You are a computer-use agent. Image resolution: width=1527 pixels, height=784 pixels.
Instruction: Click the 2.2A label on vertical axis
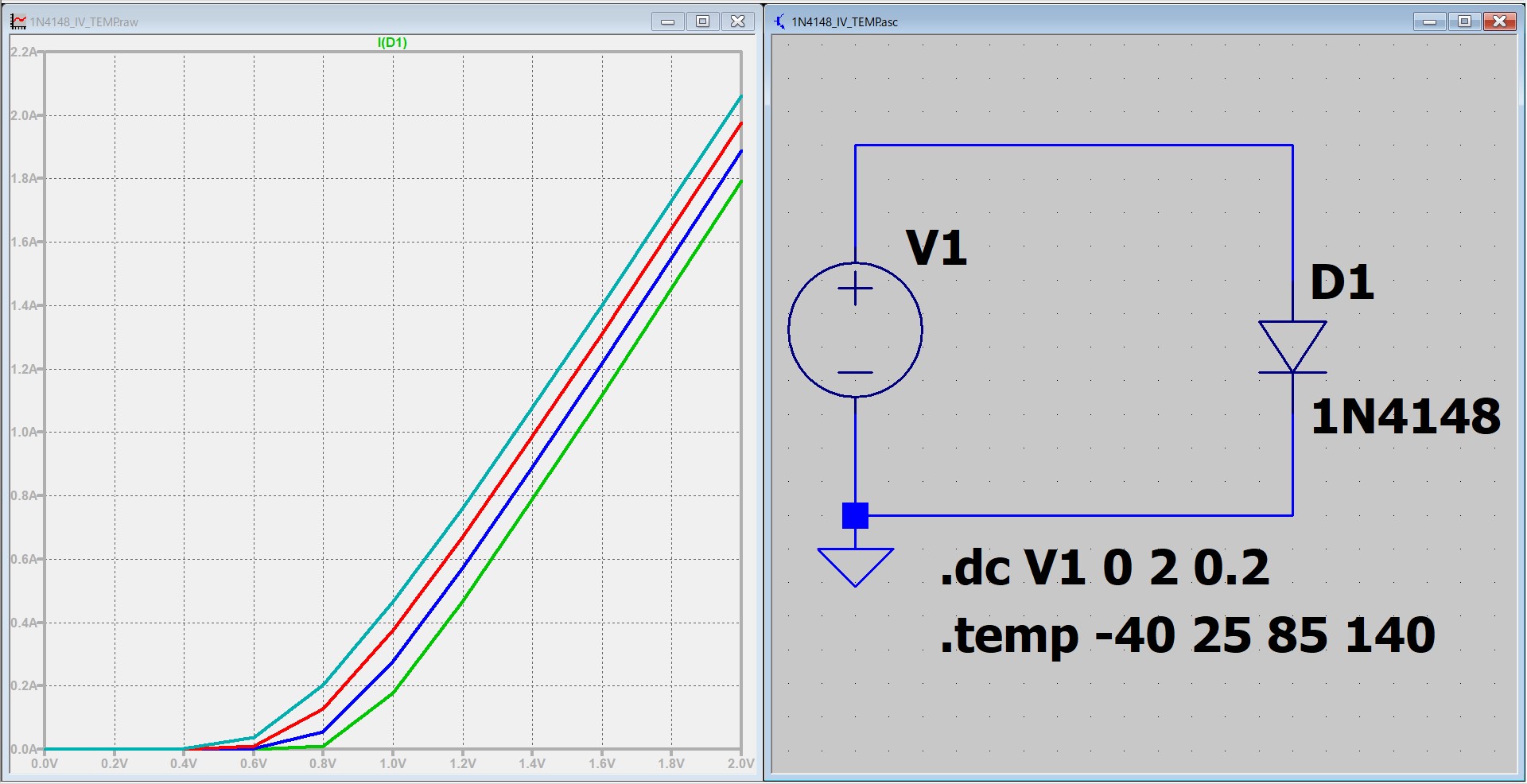pyautogui.click(x=24, y=52)
